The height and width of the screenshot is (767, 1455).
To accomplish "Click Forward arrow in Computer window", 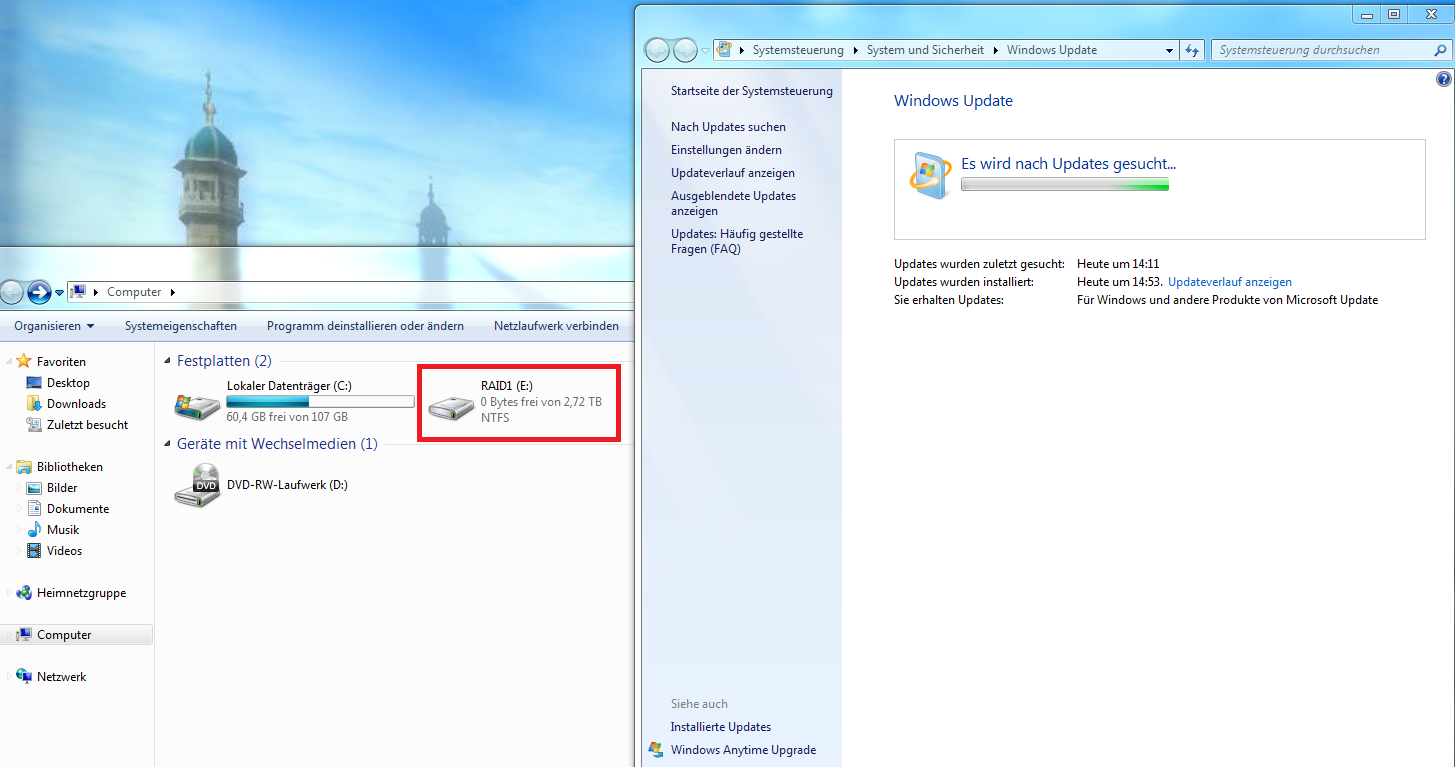I will pyautogui.click(x=38, y=292).
